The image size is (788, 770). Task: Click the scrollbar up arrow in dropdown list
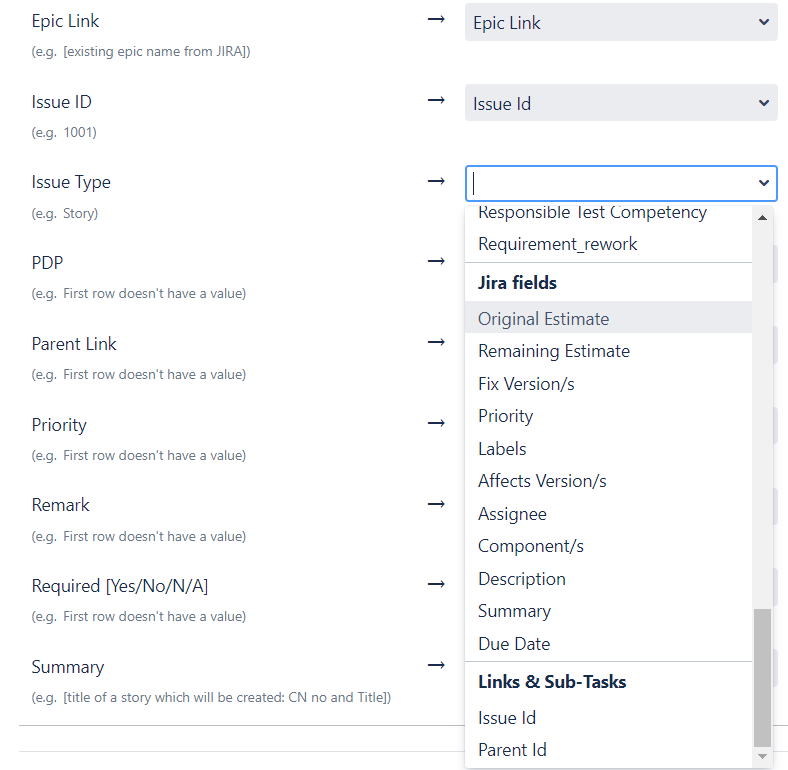(762, 218)
